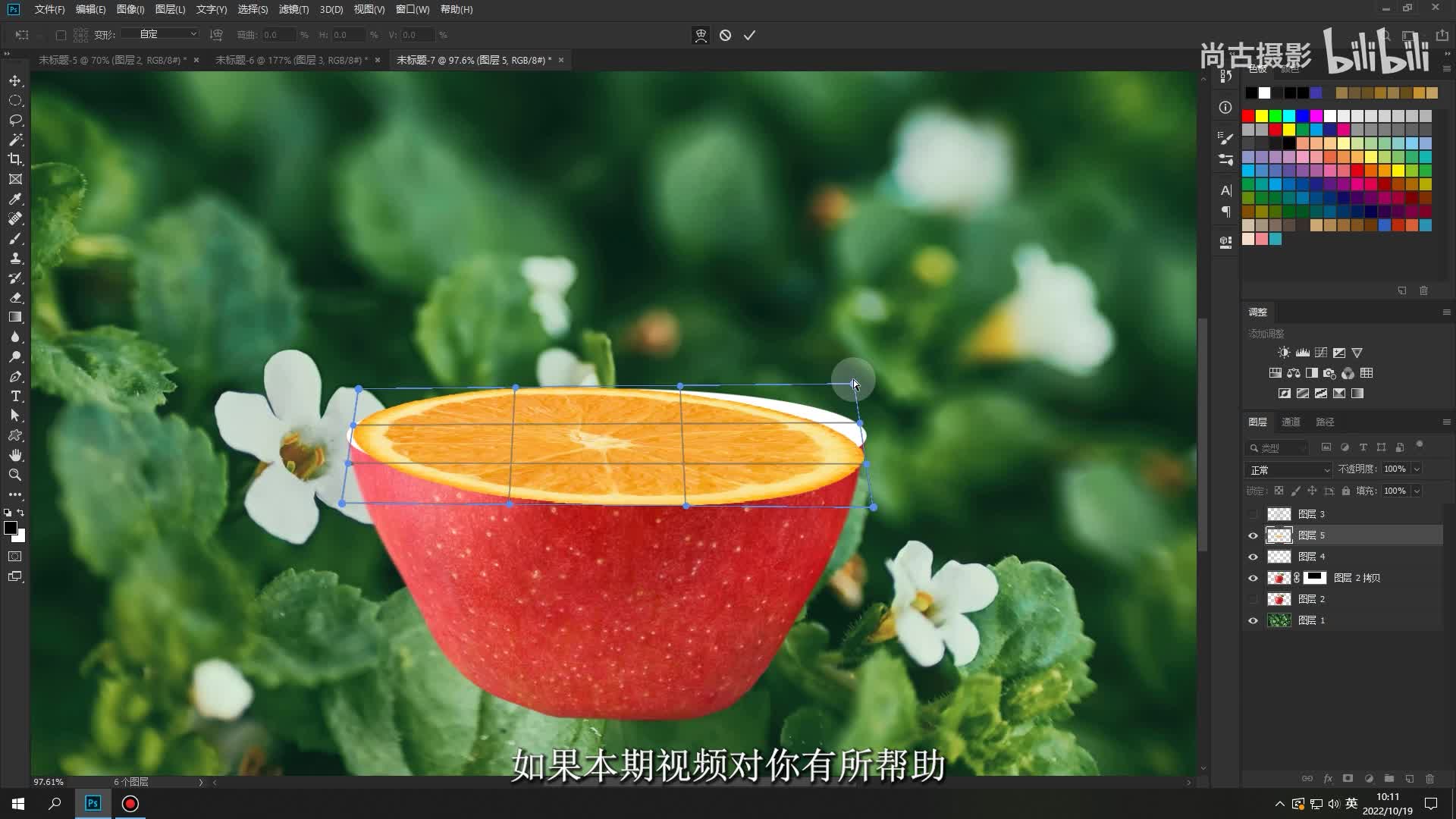Select the Zoom tool

click(15, 475)
